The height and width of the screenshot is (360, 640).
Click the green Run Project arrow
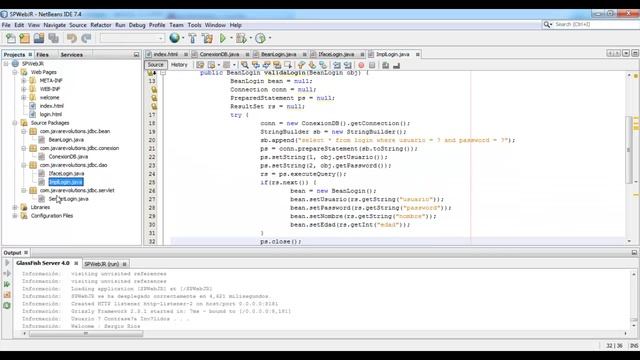(223, 38)
